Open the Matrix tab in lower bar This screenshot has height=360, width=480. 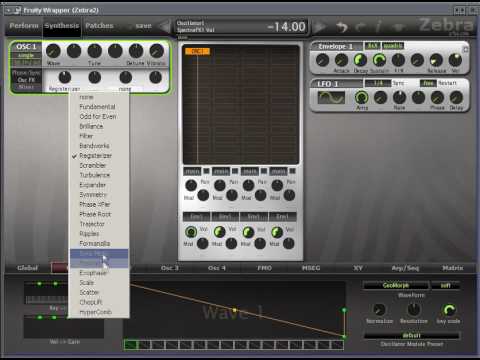click(x=452, y=268)
